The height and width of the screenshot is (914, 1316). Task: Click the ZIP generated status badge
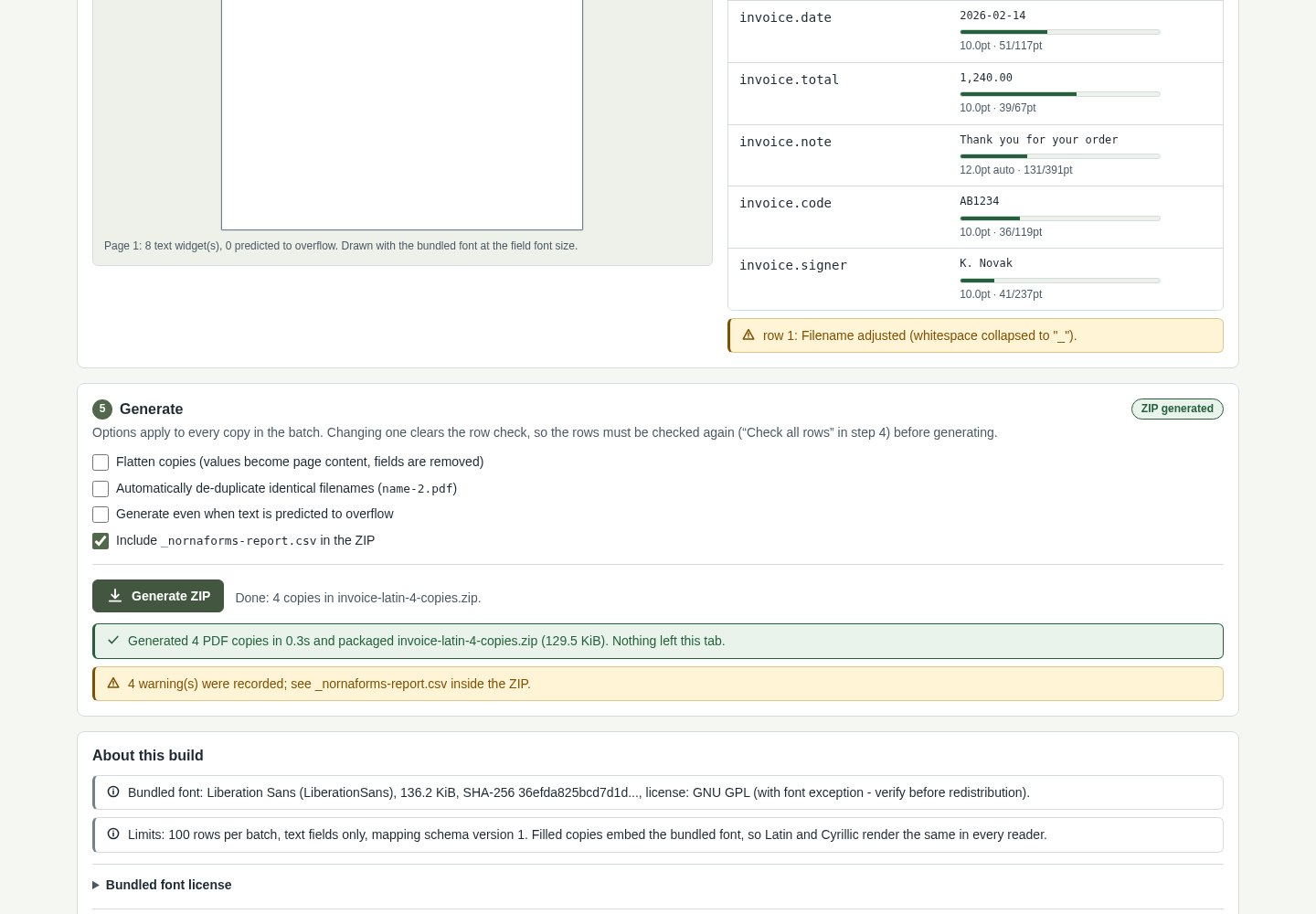(1177, 409)
